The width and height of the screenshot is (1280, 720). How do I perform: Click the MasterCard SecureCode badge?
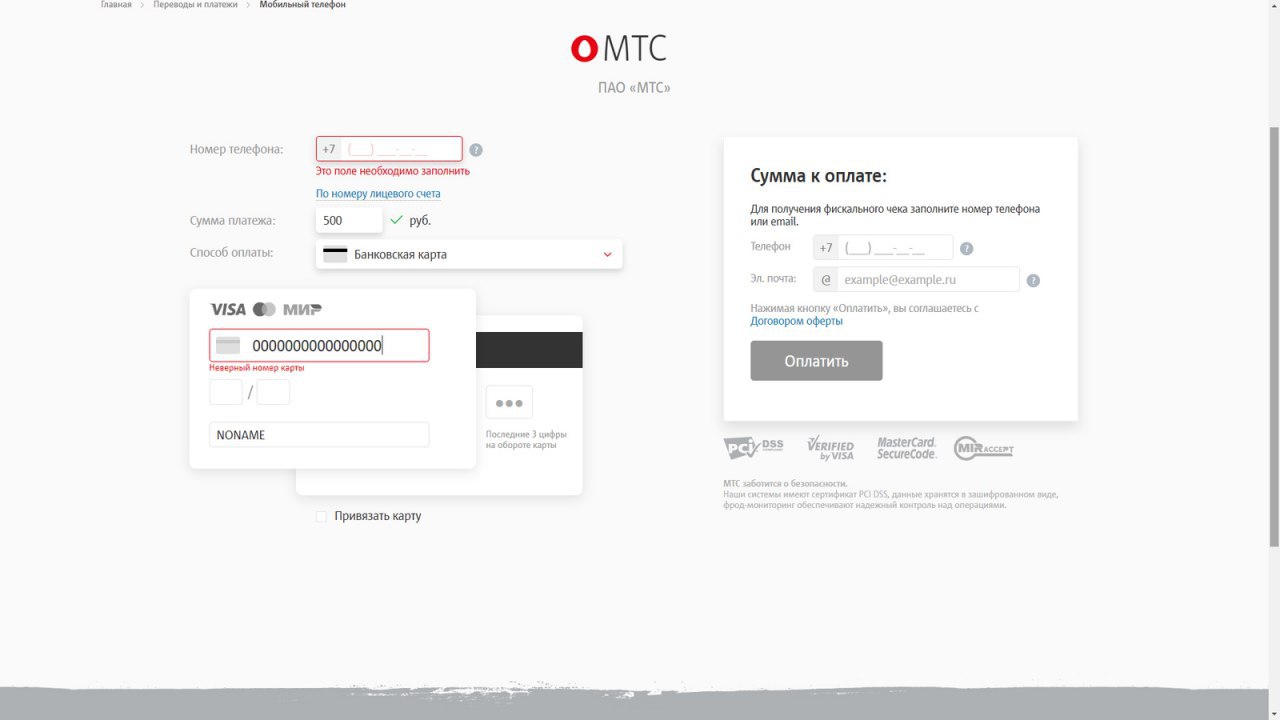click(907, 448)
